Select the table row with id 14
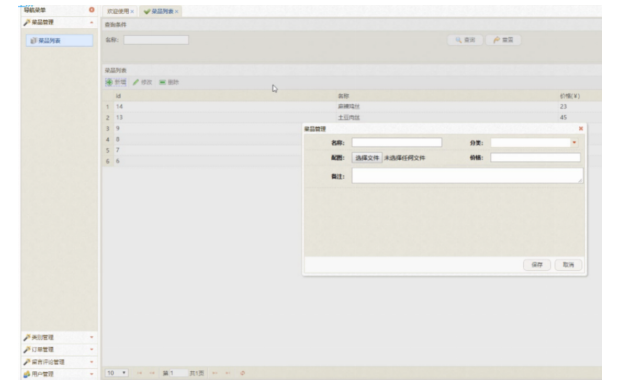The height and width of the screenshot is (387, 641). tap(352, 107)
